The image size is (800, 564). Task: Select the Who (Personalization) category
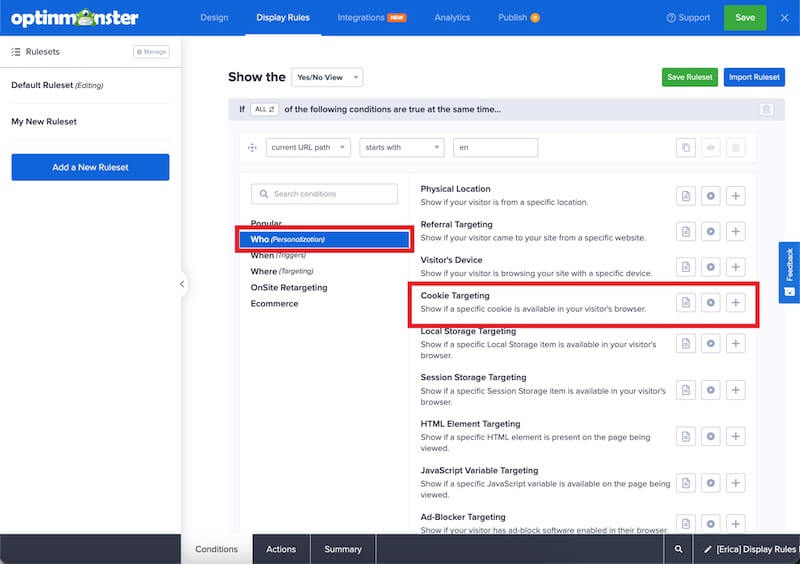tap(324, 239)
